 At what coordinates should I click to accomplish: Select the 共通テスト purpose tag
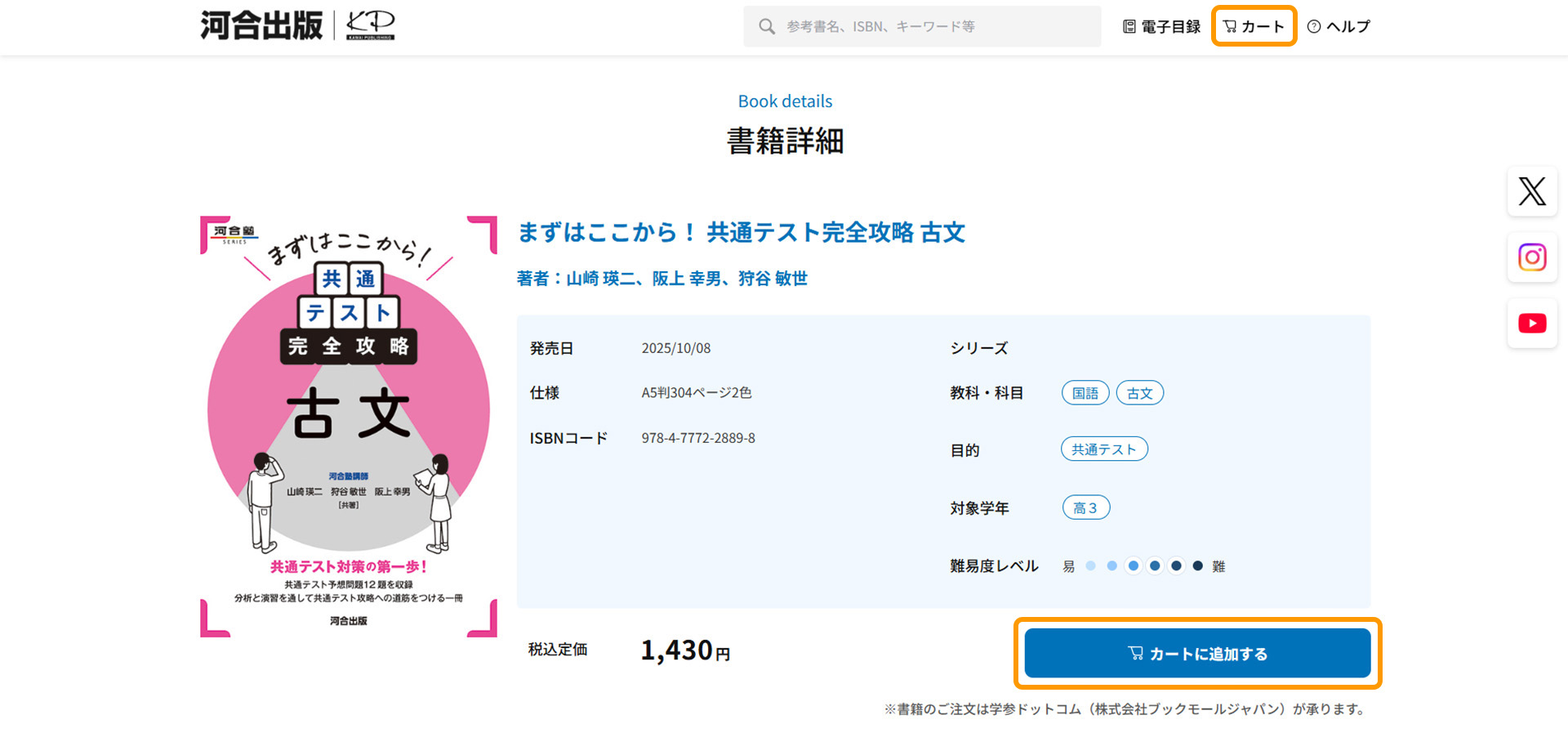coord(1103,449)
